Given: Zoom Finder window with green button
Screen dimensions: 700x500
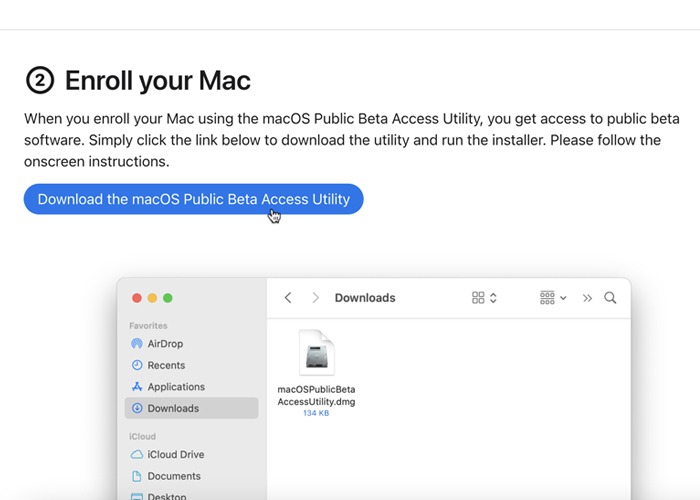Looking at the screenshot, I should coord(168,298).
